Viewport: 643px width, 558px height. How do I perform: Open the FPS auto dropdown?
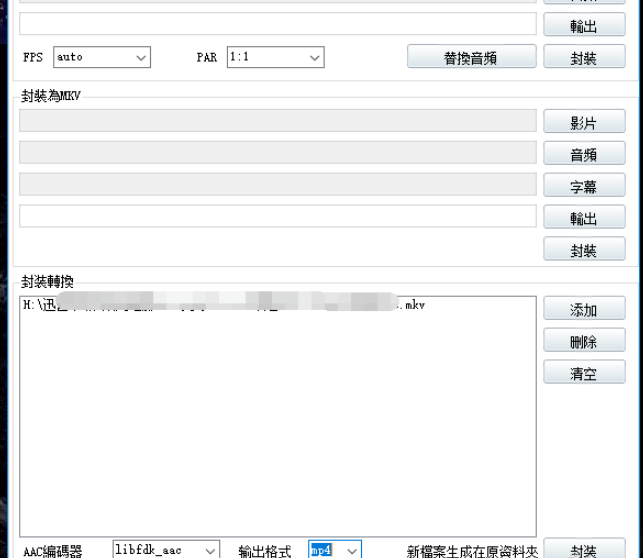(x=102, y=57)
